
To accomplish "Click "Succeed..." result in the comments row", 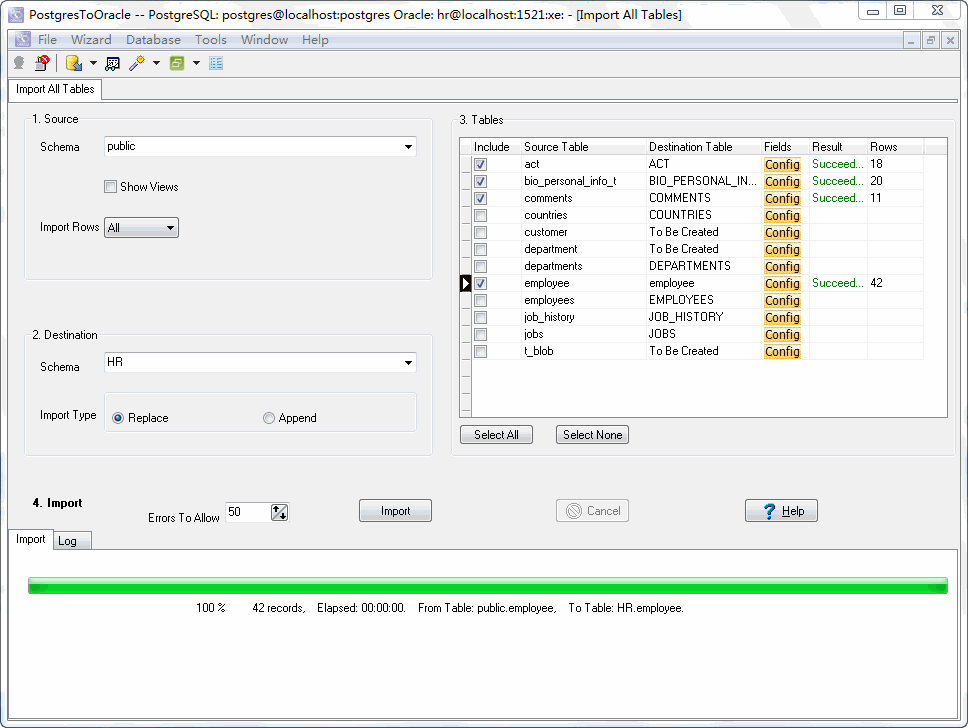I will pyautogui.click(x=838, y=198).
